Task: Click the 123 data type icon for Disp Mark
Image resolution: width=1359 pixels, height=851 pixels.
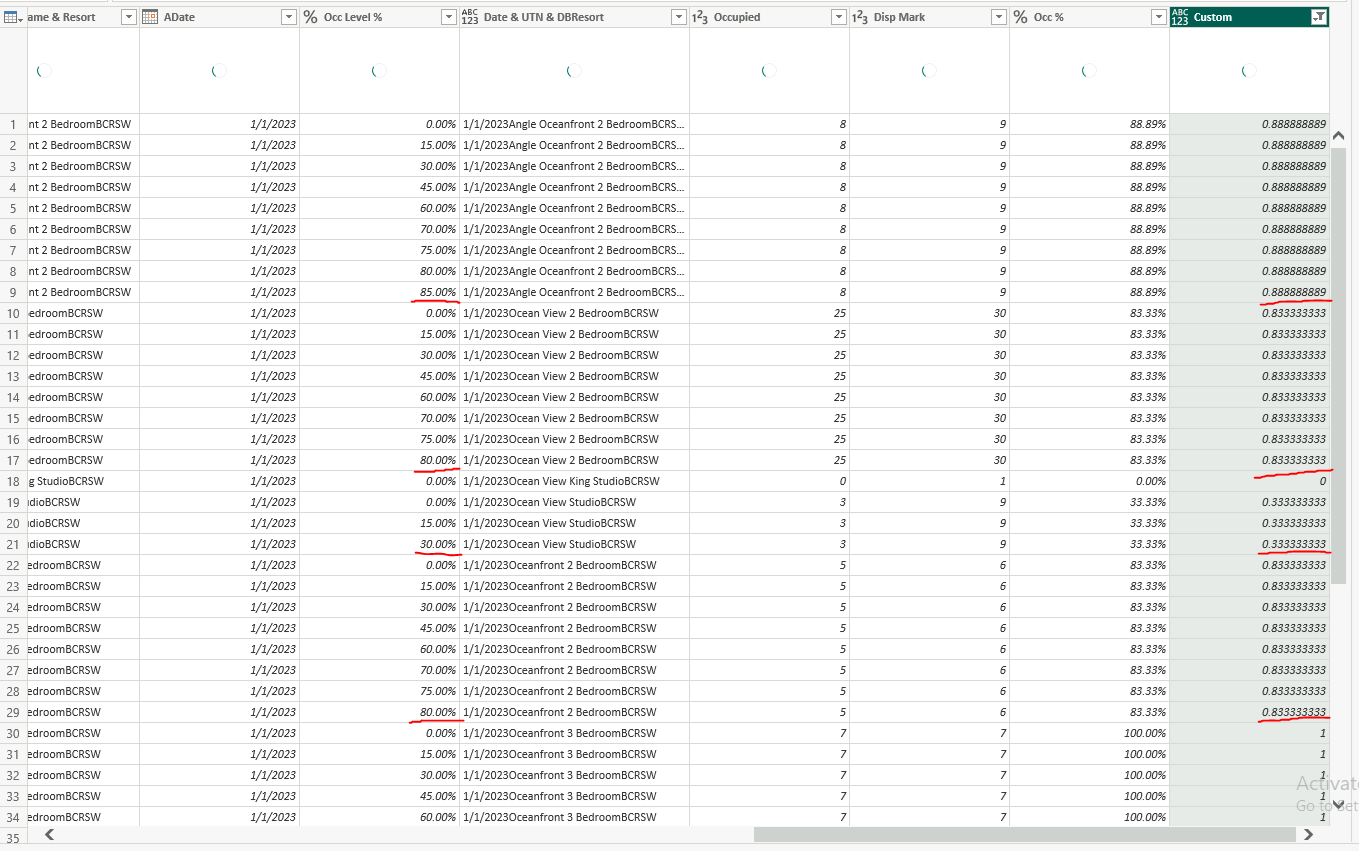Action: tap(860, 17)
